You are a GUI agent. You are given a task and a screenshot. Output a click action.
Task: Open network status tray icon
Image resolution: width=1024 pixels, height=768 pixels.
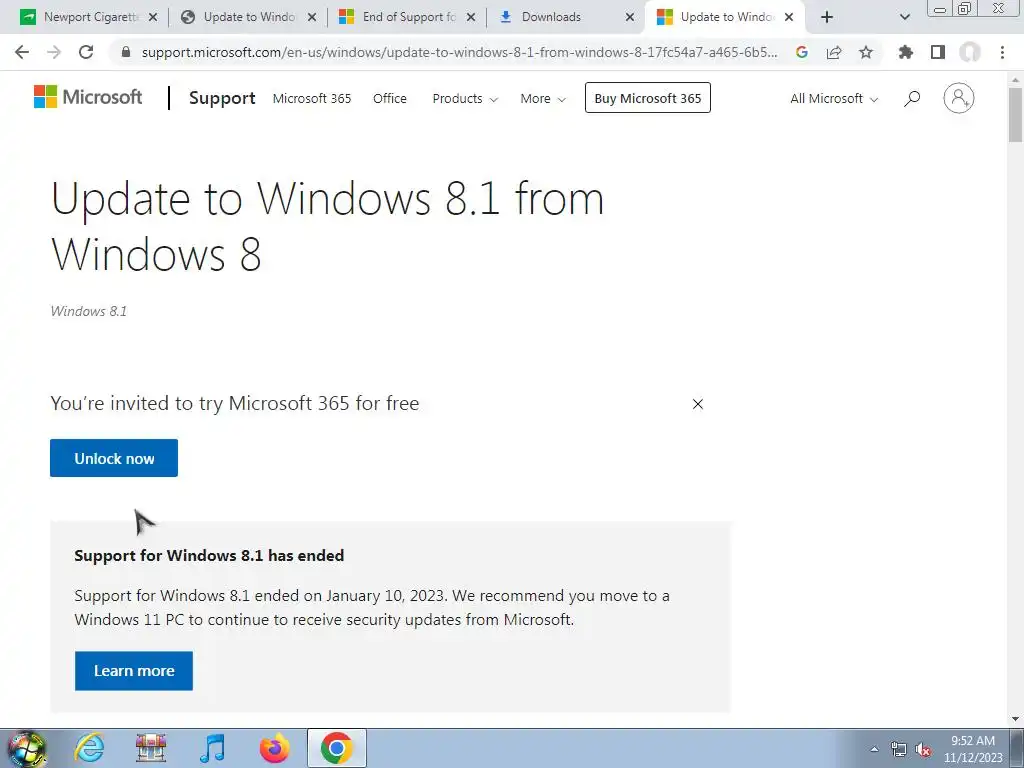[899, 749]
